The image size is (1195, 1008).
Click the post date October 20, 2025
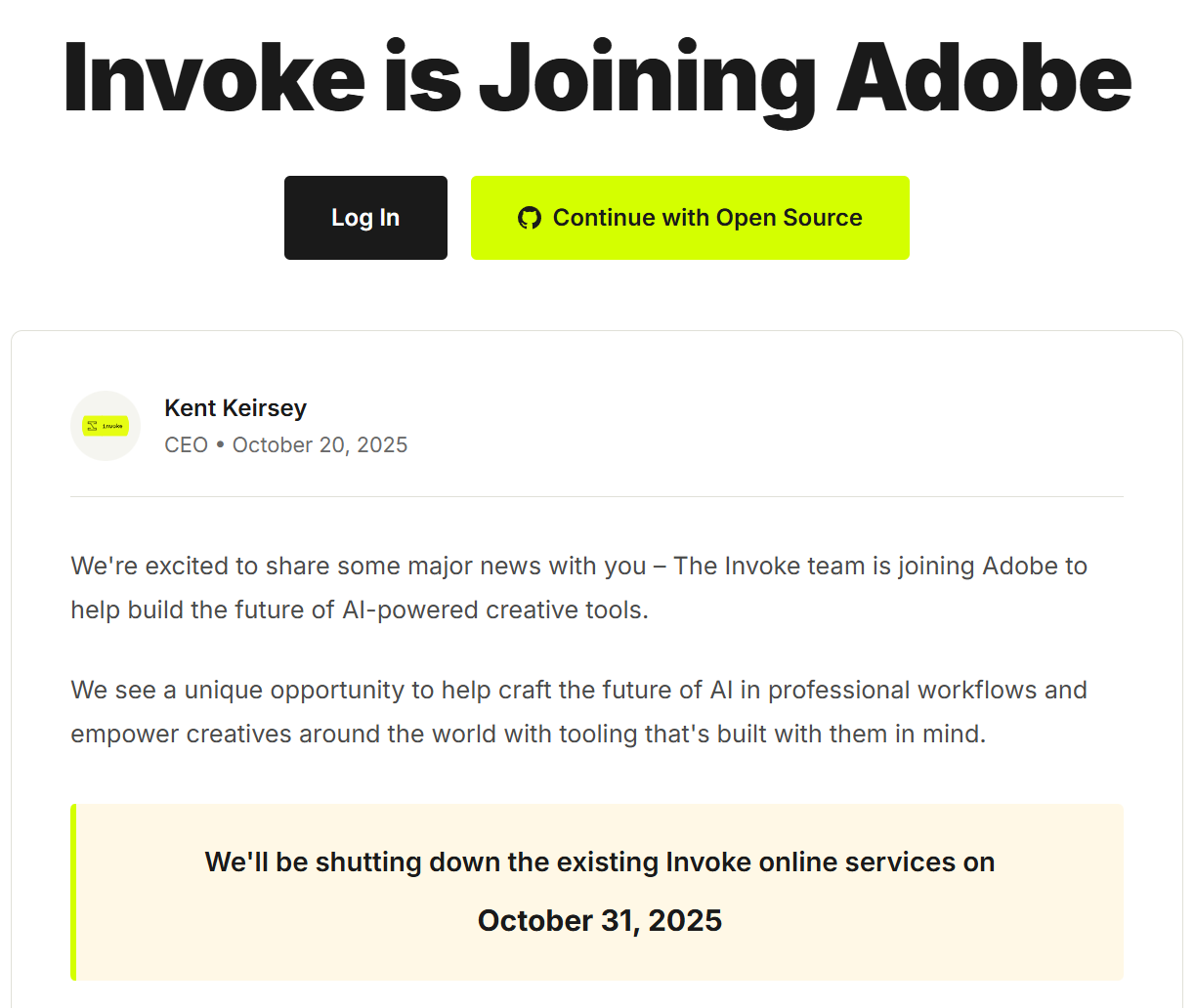click(x=320, y=445)
